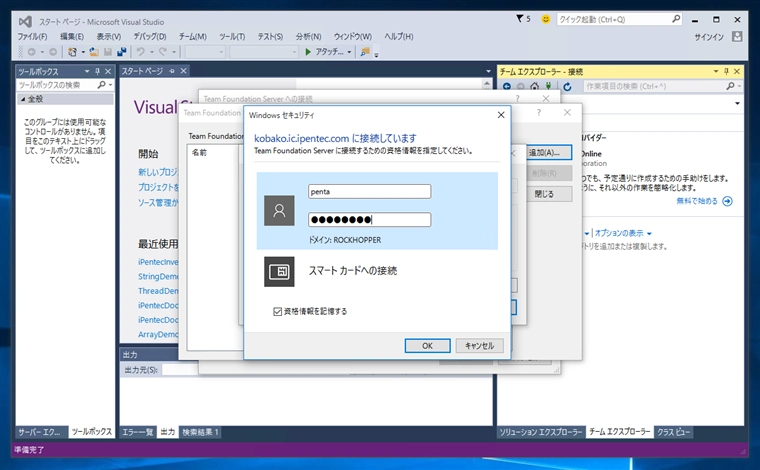
Task: Open the チーム(M) menu
Action: [x=192, y=36]
